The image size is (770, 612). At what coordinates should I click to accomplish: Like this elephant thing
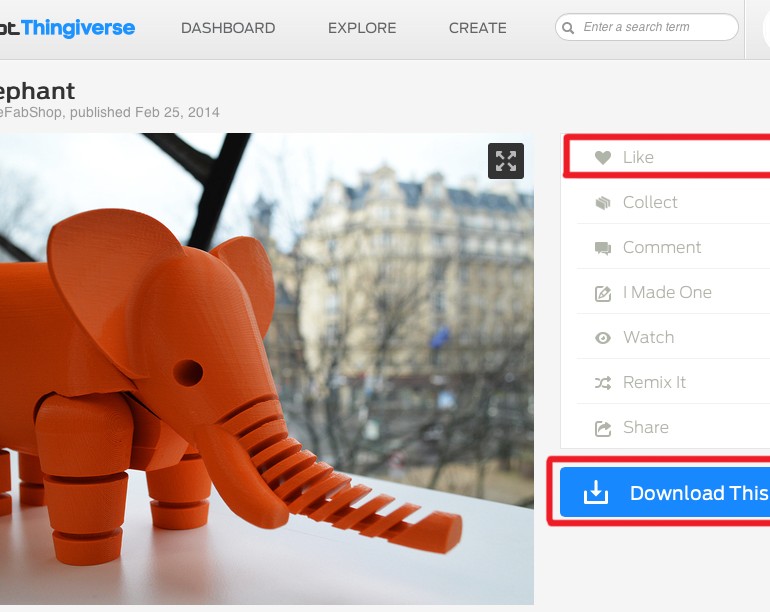(668, 156)
